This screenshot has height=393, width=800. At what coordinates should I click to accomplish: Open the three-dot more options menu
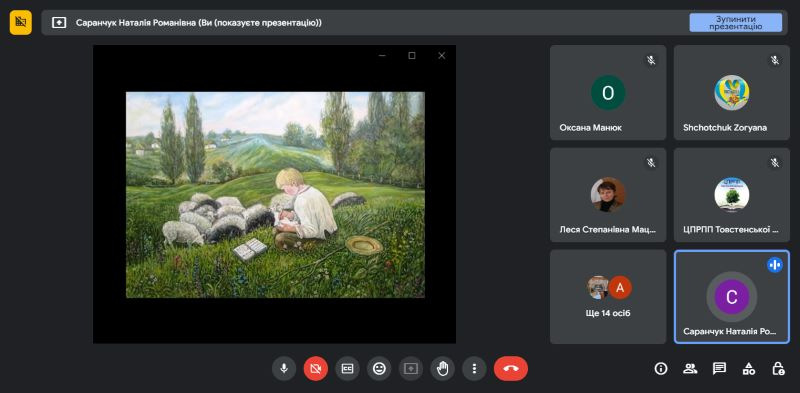[474, 369]
